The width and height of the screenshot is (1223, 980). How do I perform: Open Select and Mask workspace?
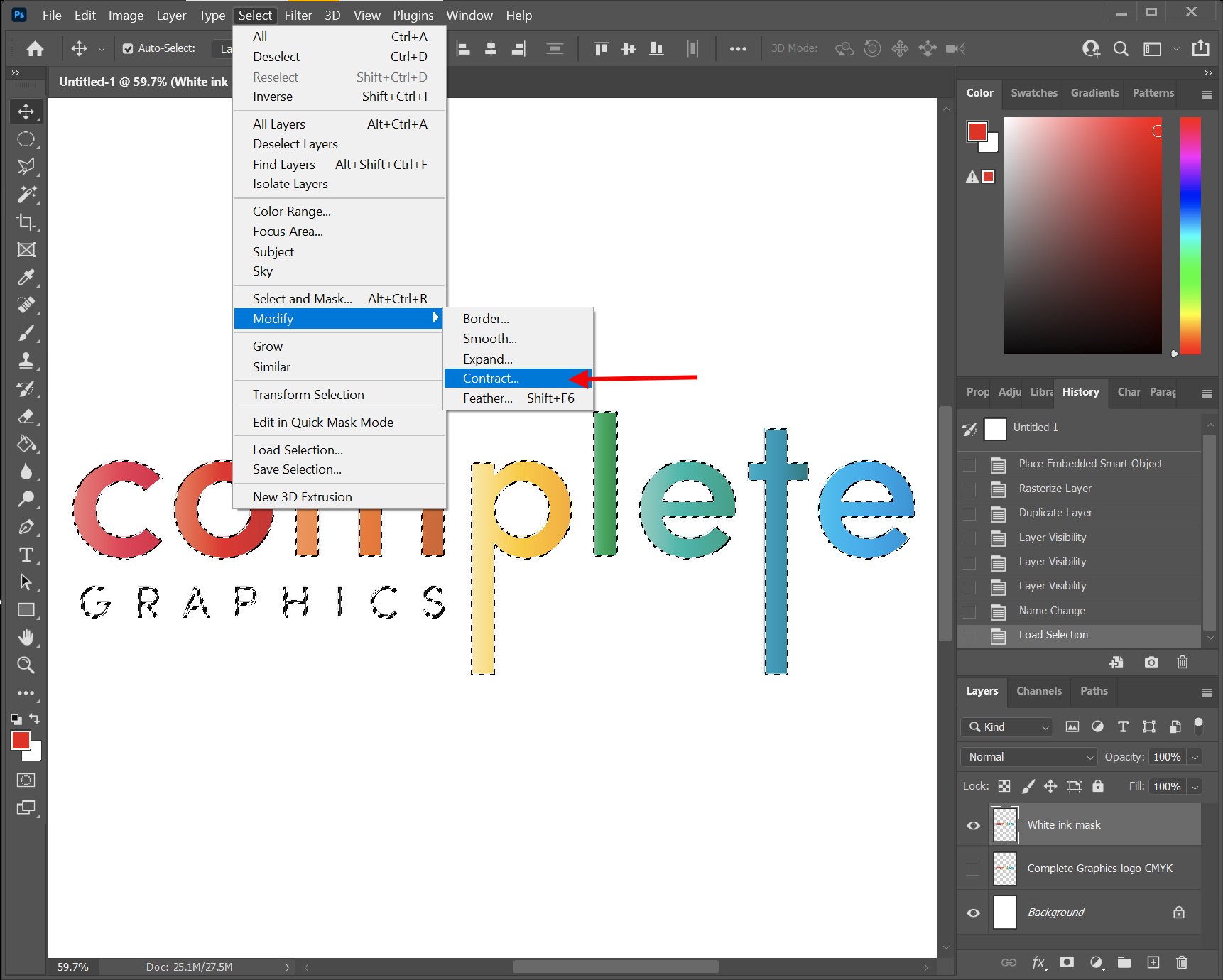(301, 298)
